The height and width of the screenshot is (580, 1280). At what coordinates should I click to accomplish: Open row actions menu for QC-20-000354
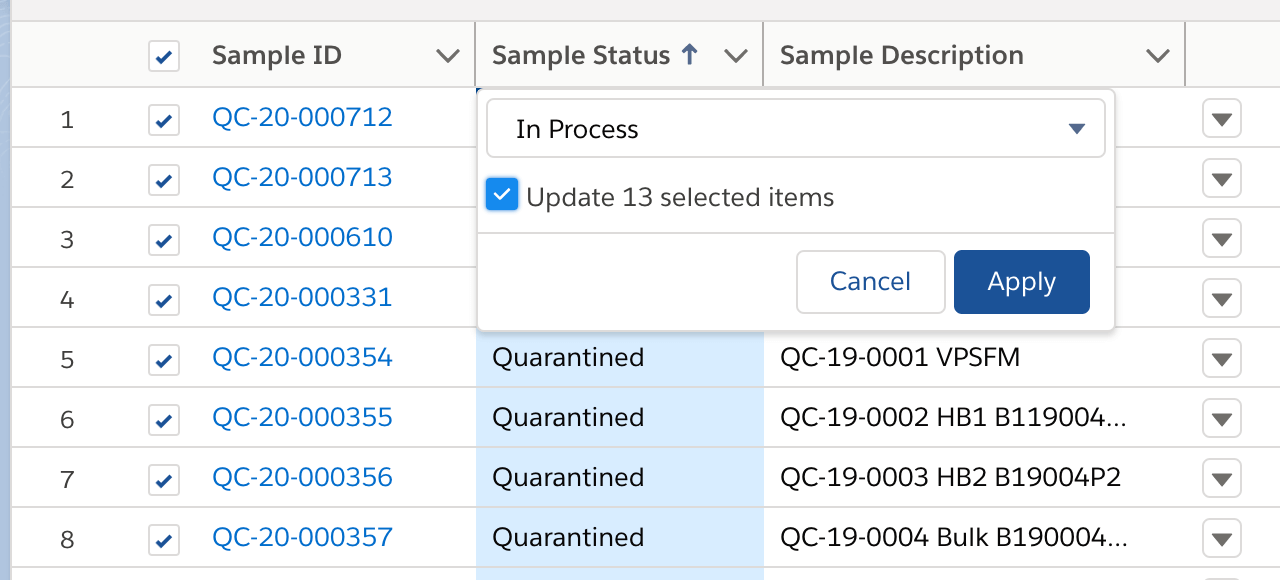(1222, 359)
